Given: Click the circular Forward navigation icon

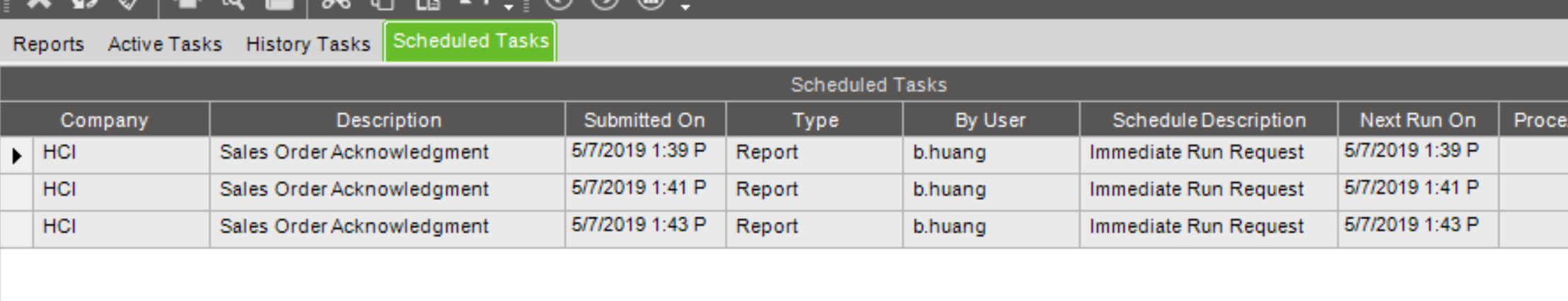Looking at the screenshot, I should tap(605, 3).
